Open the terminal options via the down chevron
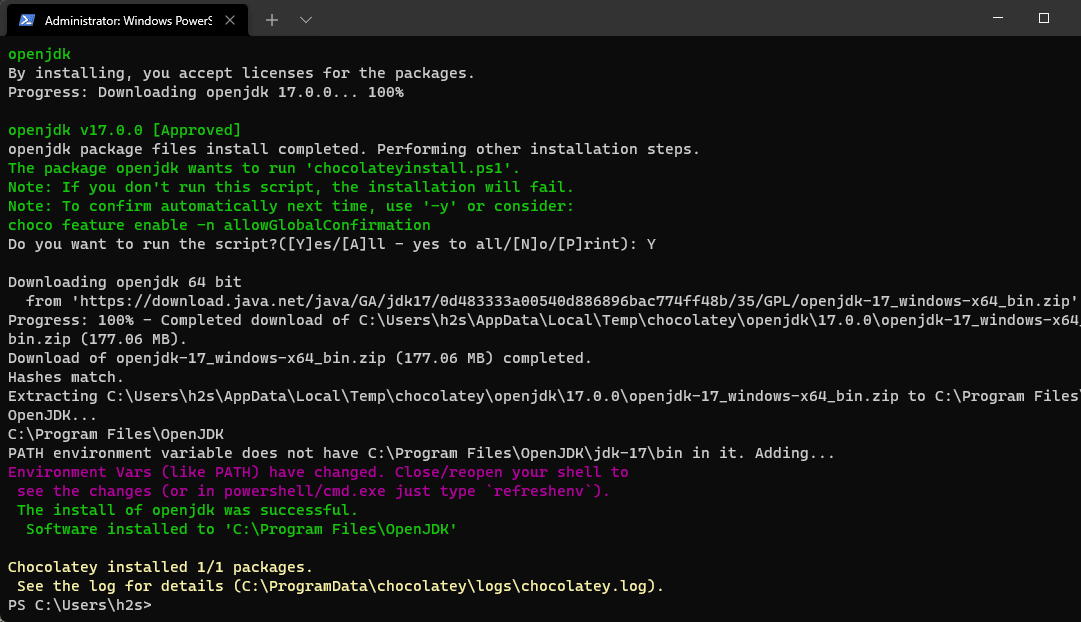 (306, 19)
